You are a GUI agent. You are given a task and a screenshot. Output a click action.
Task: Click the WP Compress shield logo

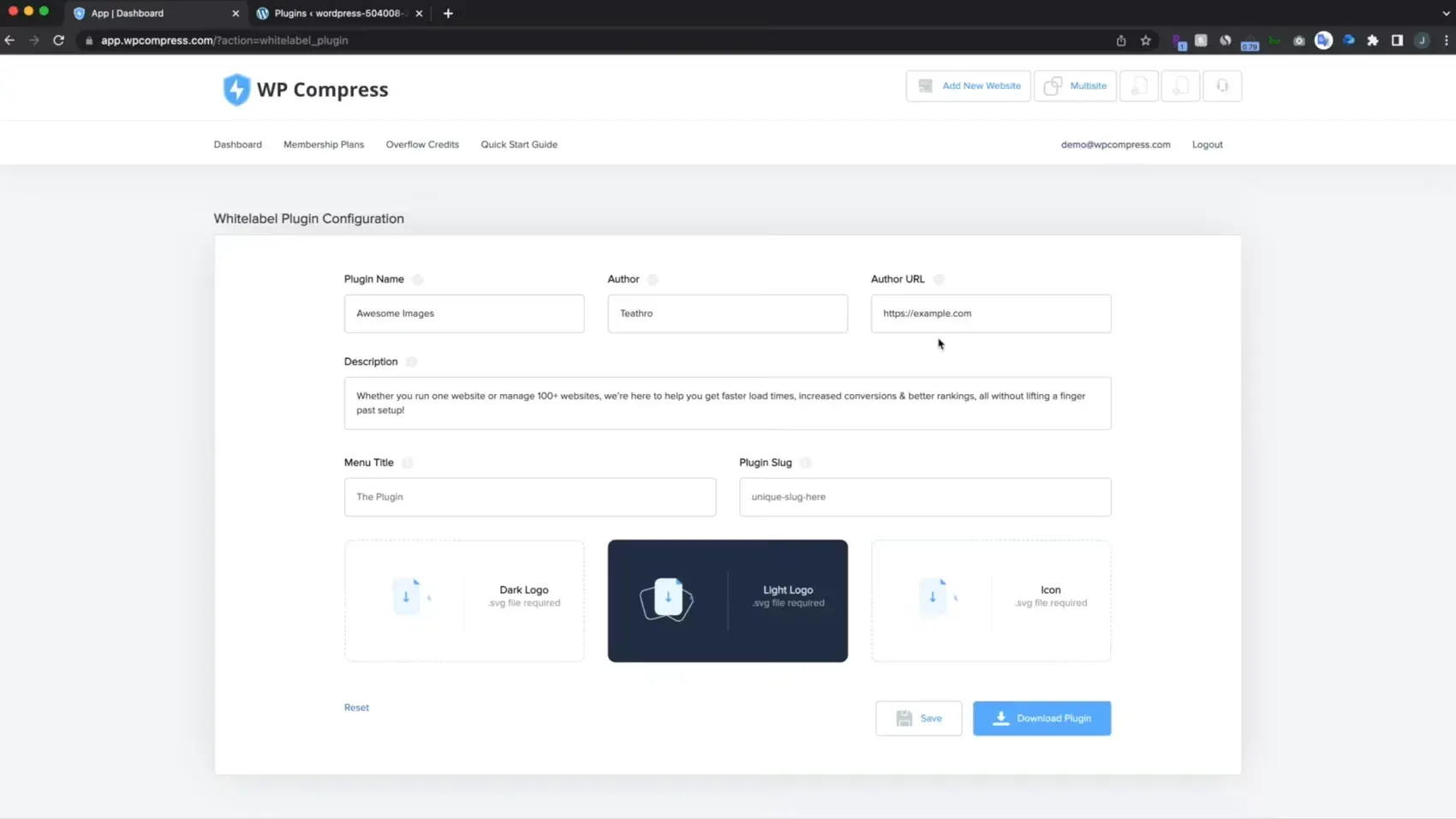(x=236, y=89)
